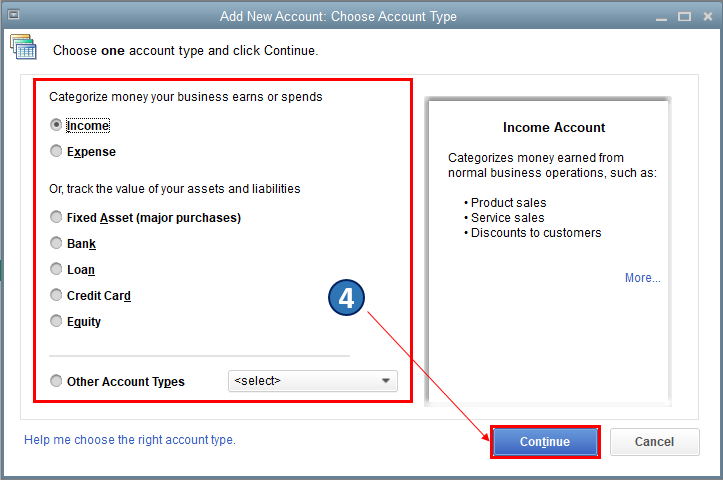
Task: Choose the Expense radio button
Action: click(x=56, y=152)
